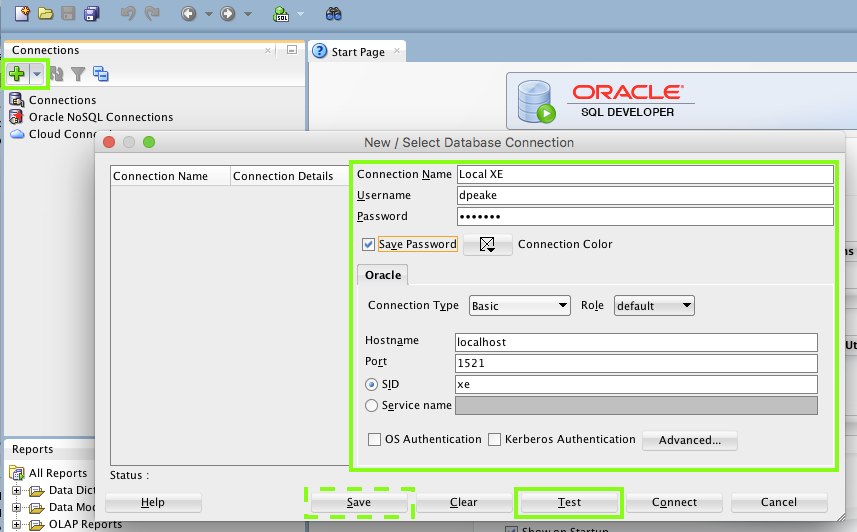Enable OS Authentication checkbox
The image size is (857, 532).
click(374, 440)
